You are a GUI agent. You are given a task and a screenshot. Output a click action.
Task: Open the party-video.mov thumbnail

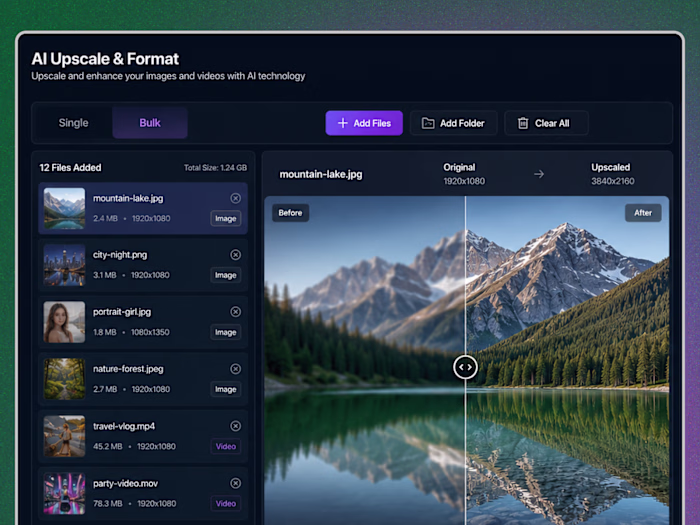tap(64, 493)
